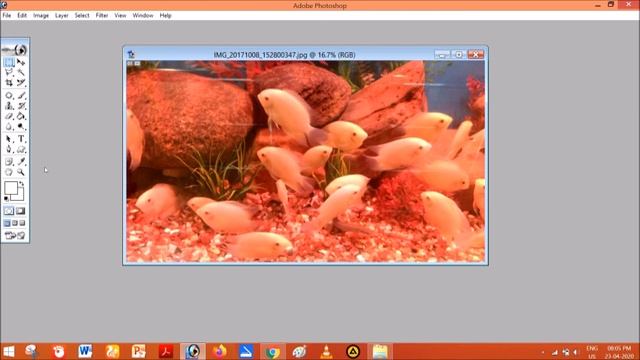The height and width of the screenshot is (360, 640).
Task: Enable Full Screen mode
Action: pos(22,223)
